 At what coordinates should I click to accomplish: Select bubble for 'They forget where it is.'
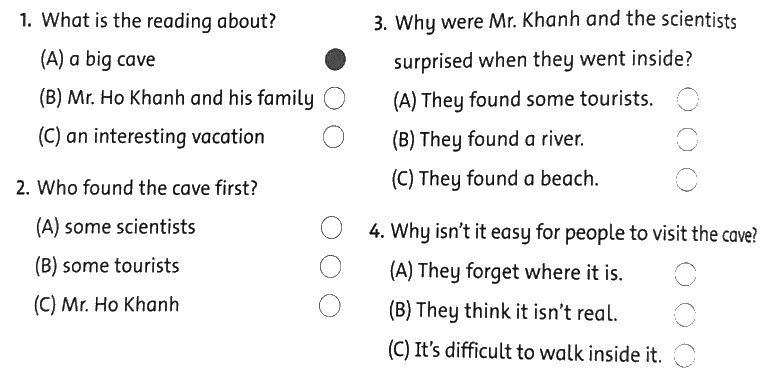click(x=685, y=274)
